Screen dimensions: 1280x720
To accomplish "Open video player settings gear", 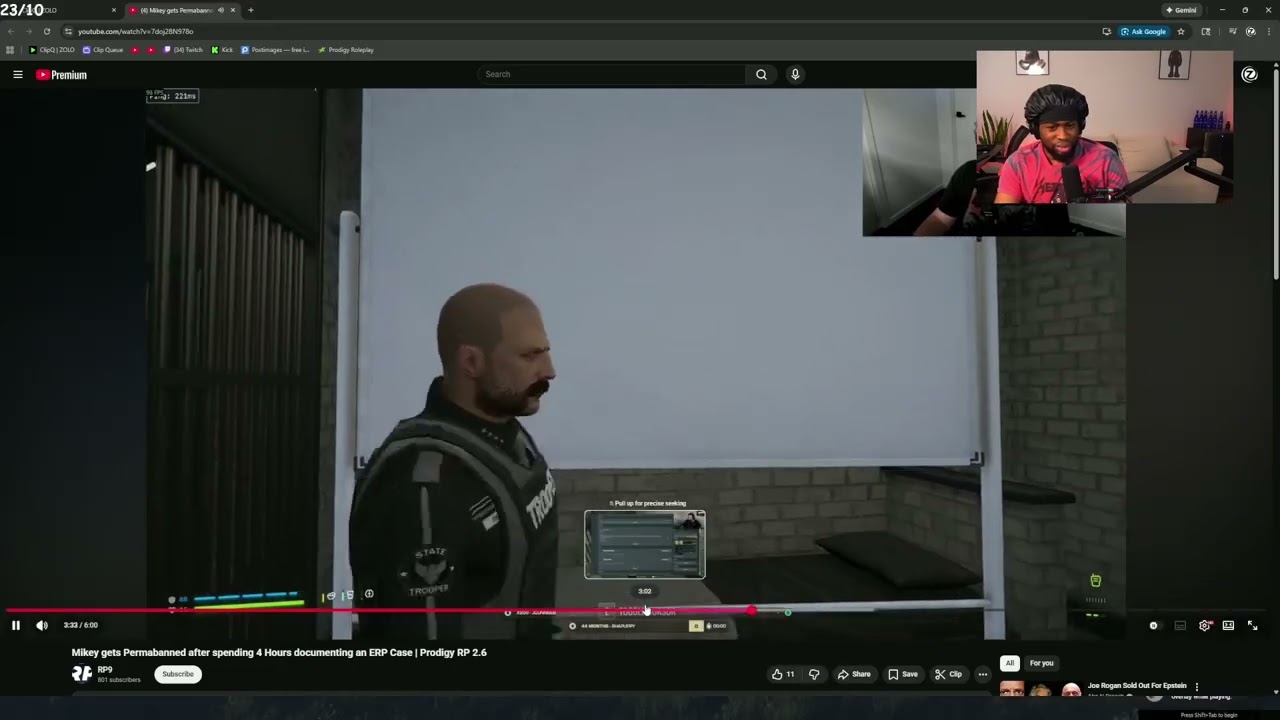I will [1204, 625].
